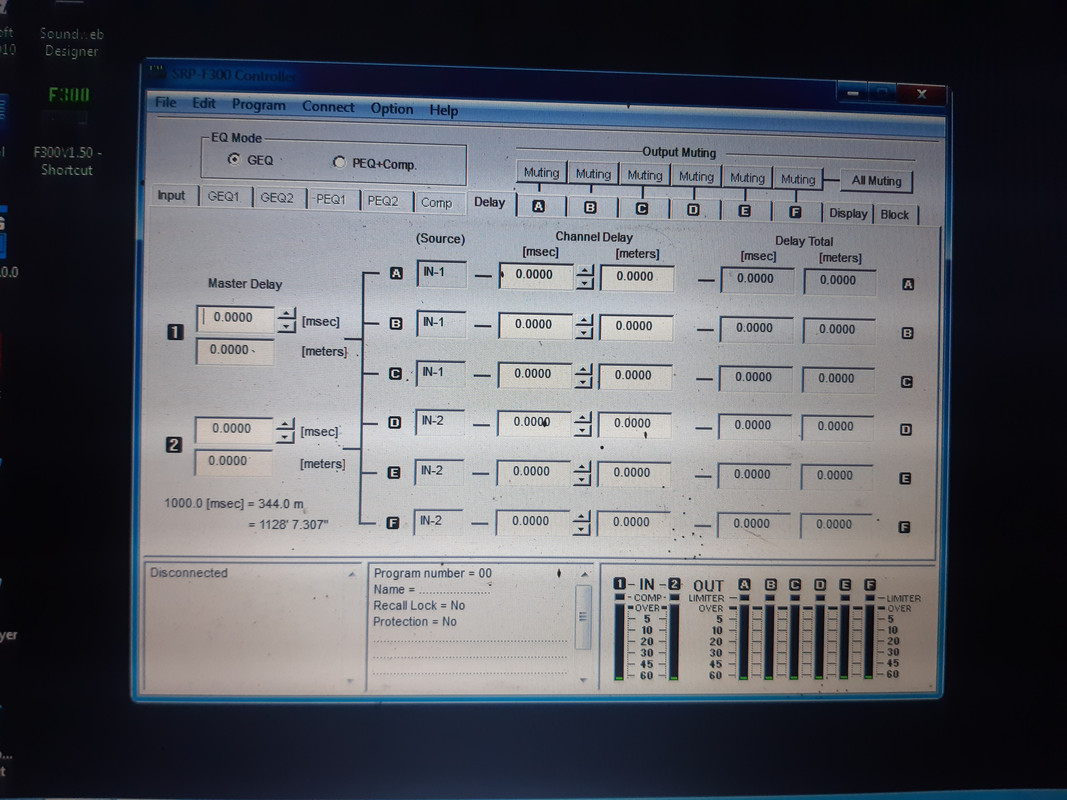Adjust channel F delay stepper
The image size is (1067, 800).
click(x=581, y=523)
